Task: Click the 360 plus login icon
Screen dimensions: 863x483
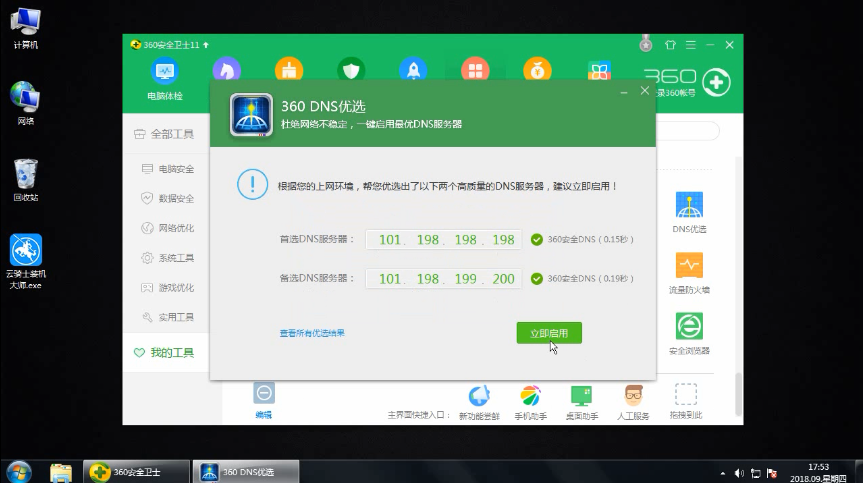Action: click(716, 83)
